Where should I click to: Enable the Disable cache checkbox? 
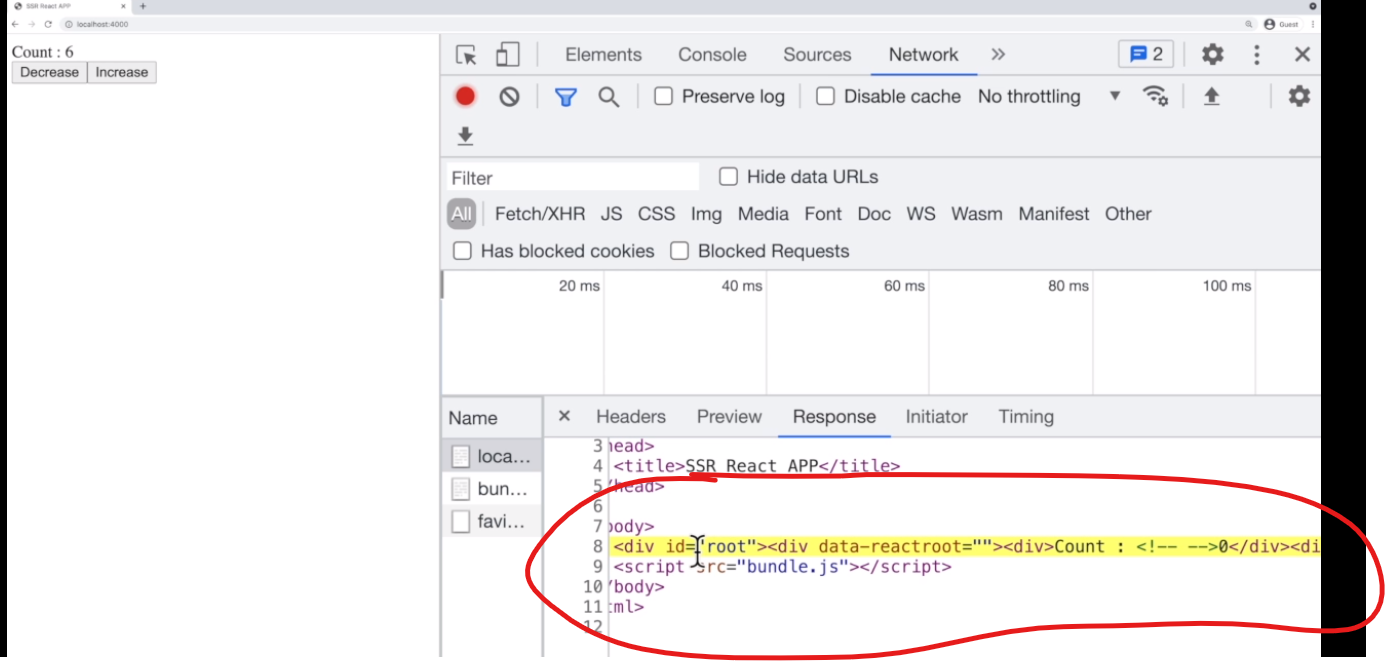[x=825, y=97]
